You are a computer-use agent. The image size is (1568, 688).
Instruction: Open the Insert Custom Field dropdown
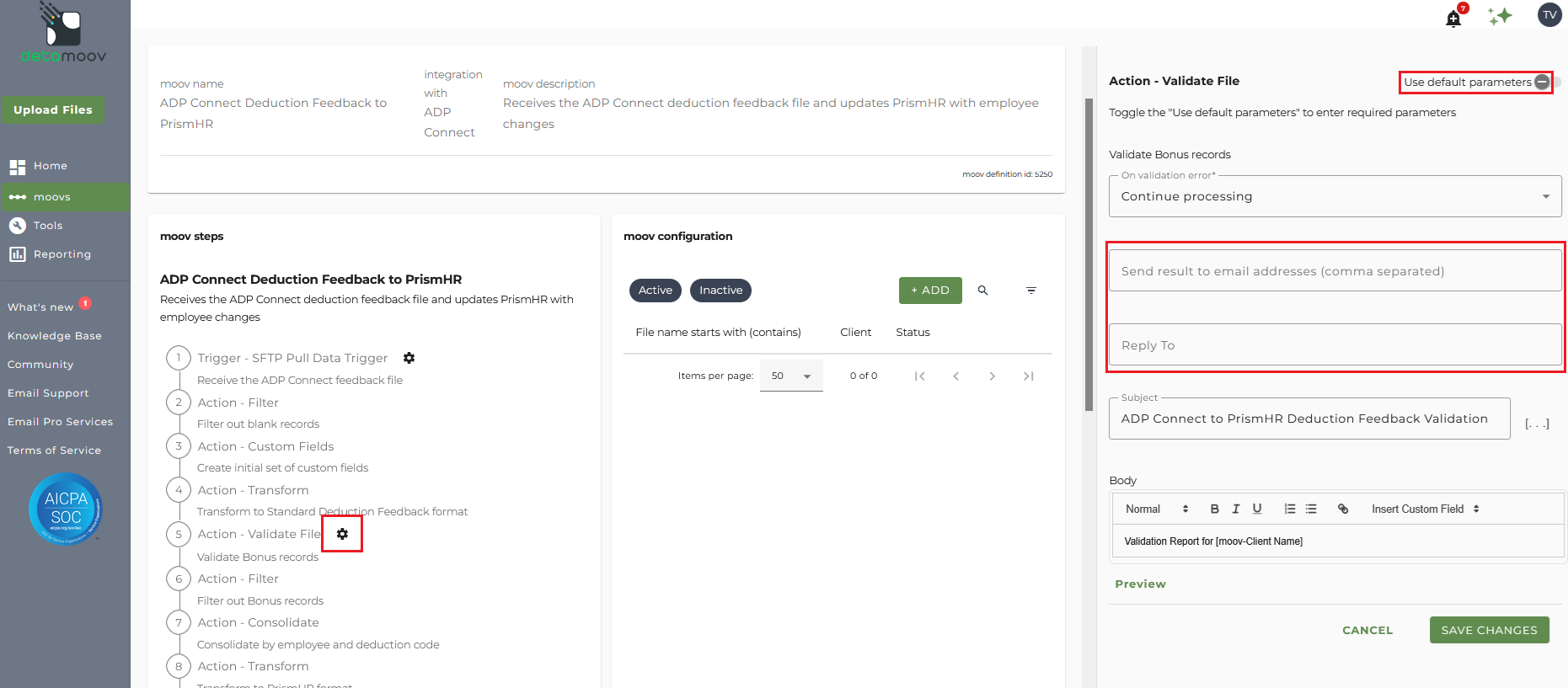1426,509
